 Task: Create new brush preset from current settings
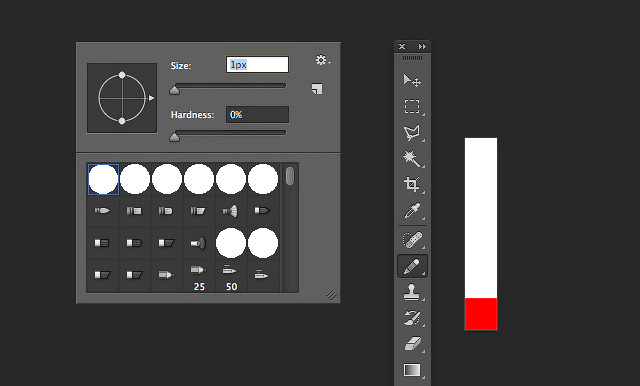[x=317, y=89]
